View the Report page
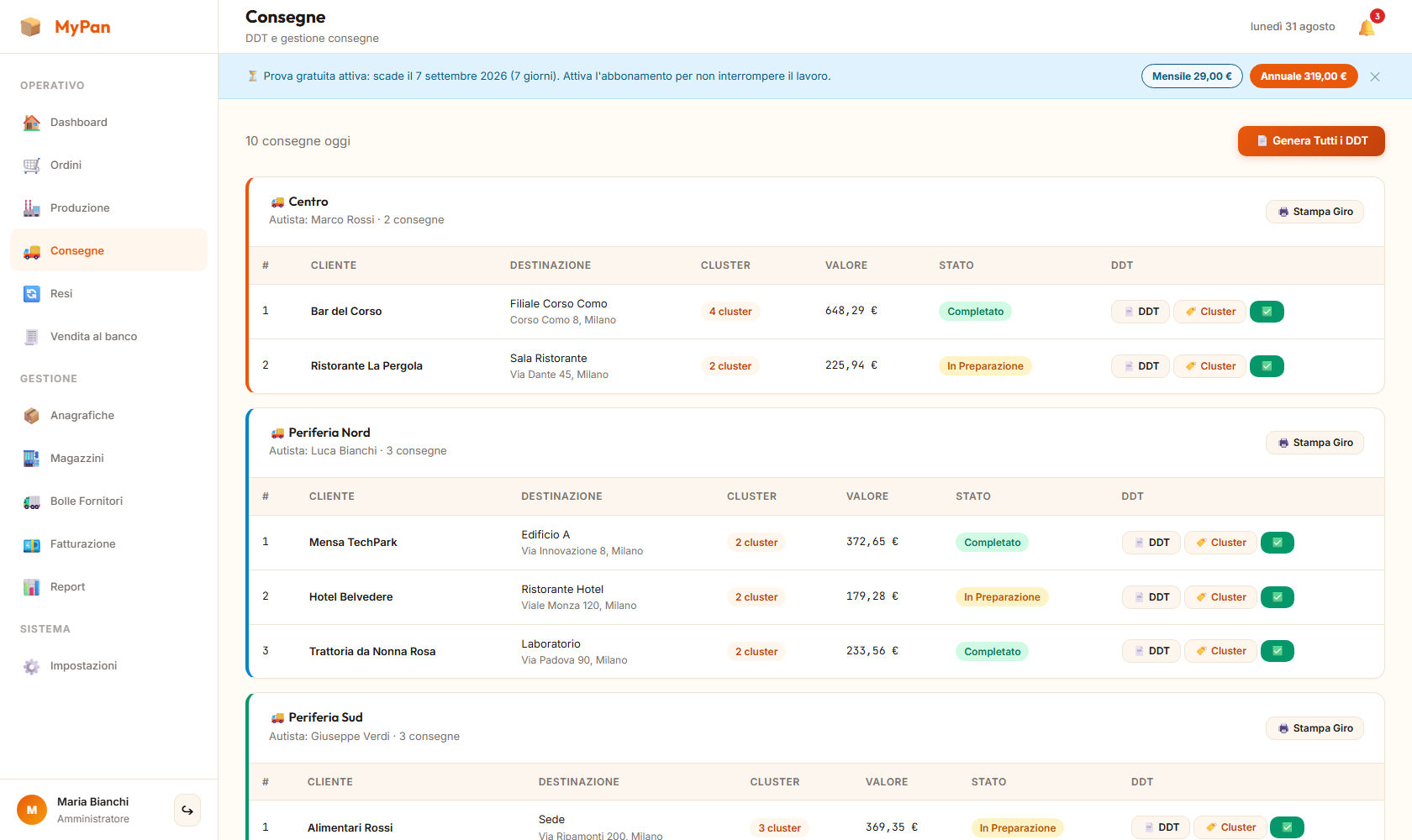 108,586
